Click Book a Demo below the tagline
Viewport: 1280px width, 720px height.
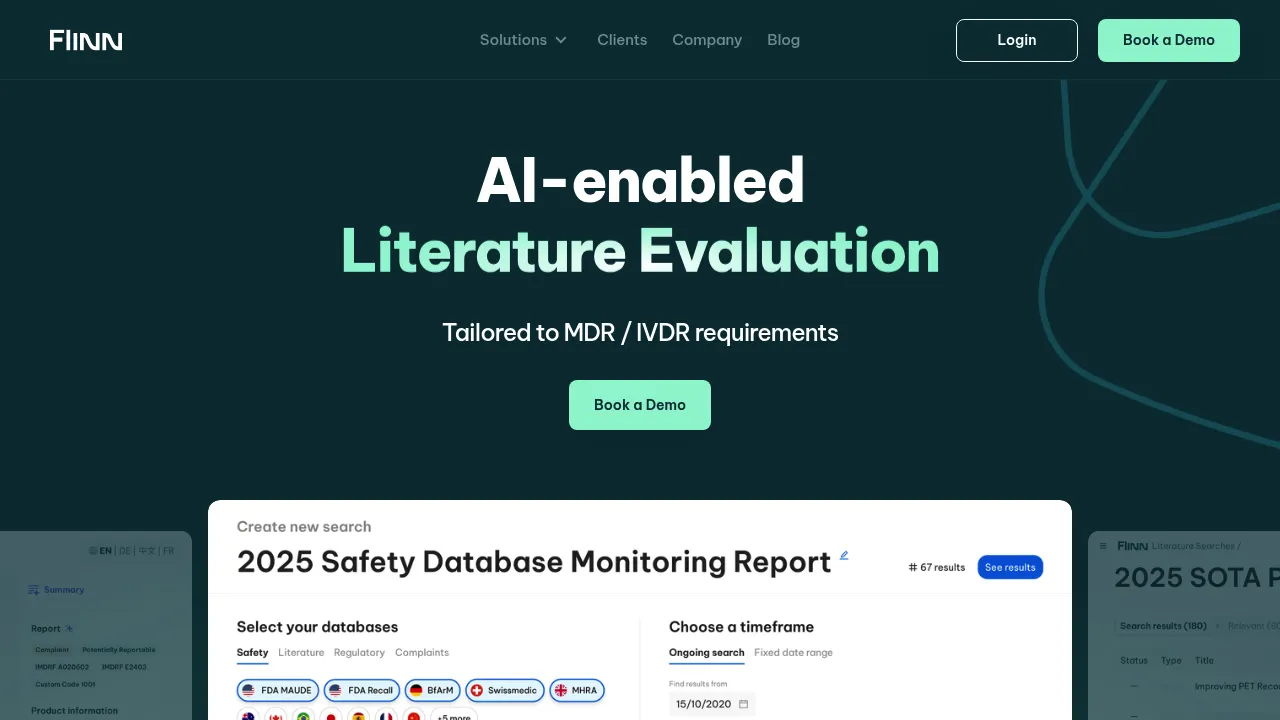[x=640, y=405]
